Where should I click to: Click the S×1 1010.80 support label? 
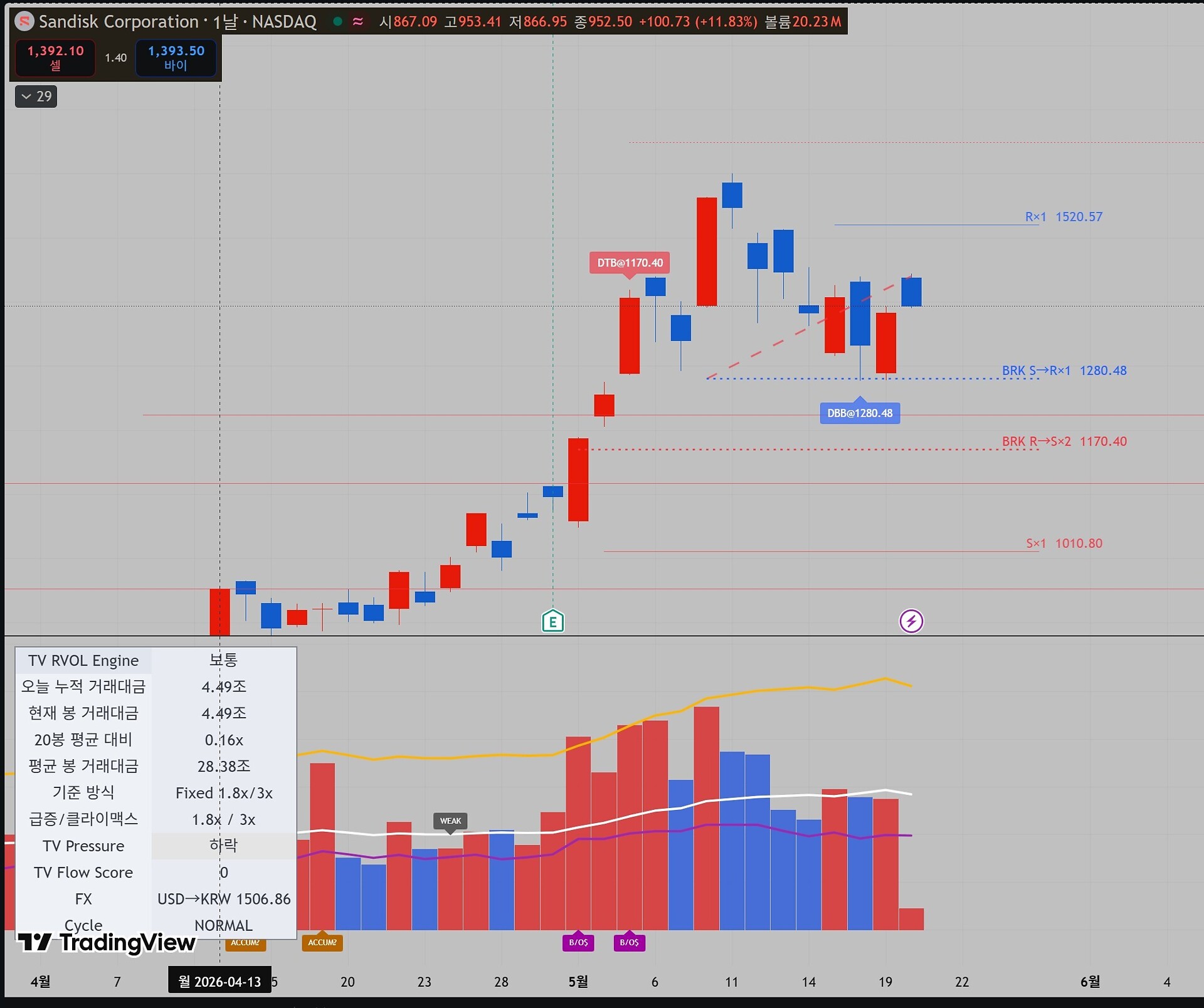(1064, 543)
